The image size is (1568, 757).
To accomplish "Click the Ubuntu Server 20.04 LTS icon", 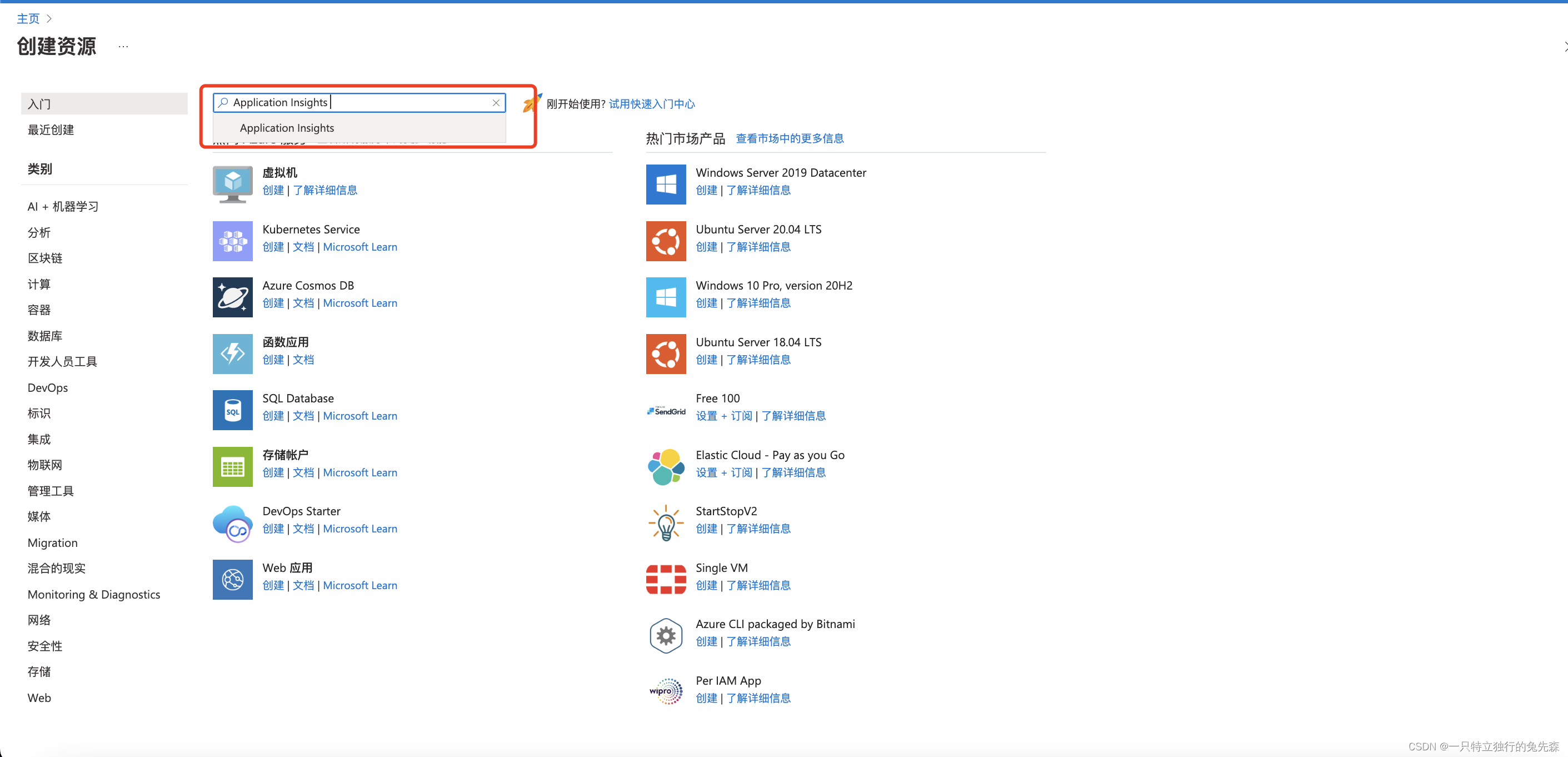I will pyautogui.click(x=665, y=241).
